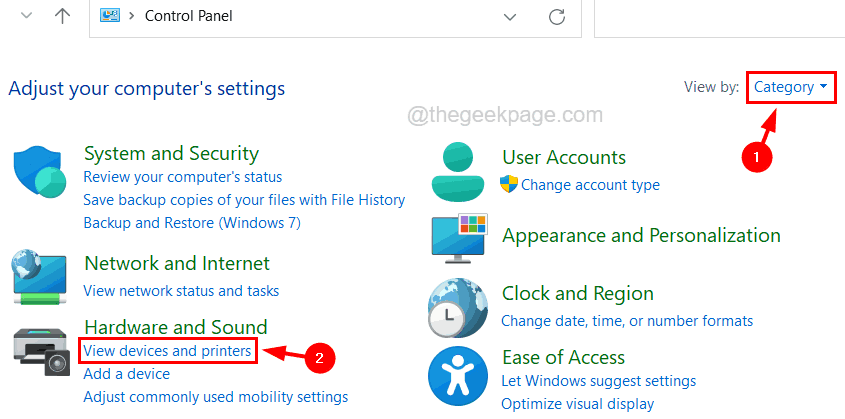Expand recent locations chevron near Up arrow
Image resolution: width=845 pixels, height=419 pixels.
click(26, 16)
